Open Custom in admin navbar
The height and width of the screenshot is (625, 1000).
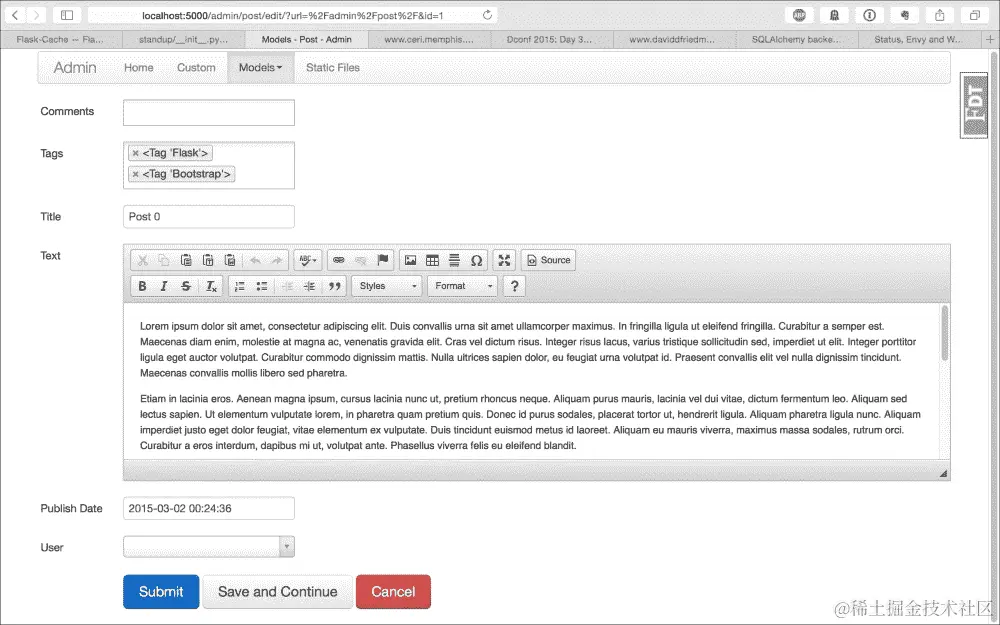click(196, 68)
